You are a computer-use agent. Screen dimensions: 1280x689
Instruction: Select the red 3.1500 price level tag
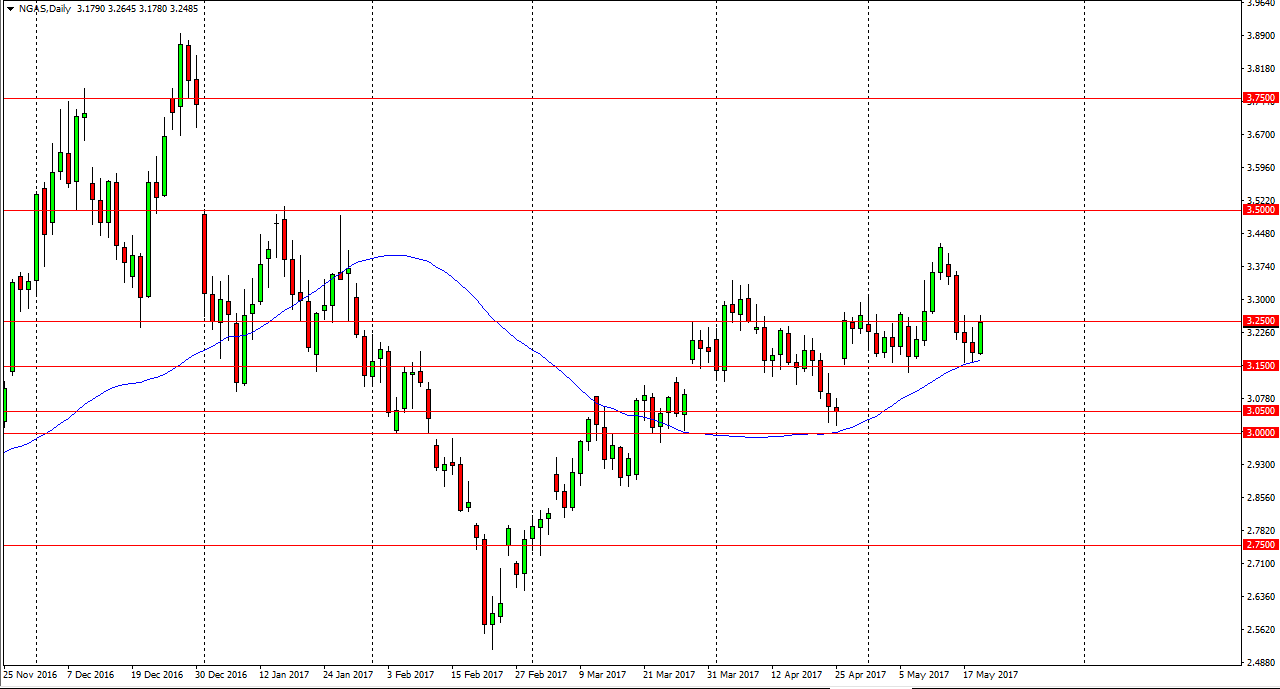pyautogui.click(x=1260, y=366)
